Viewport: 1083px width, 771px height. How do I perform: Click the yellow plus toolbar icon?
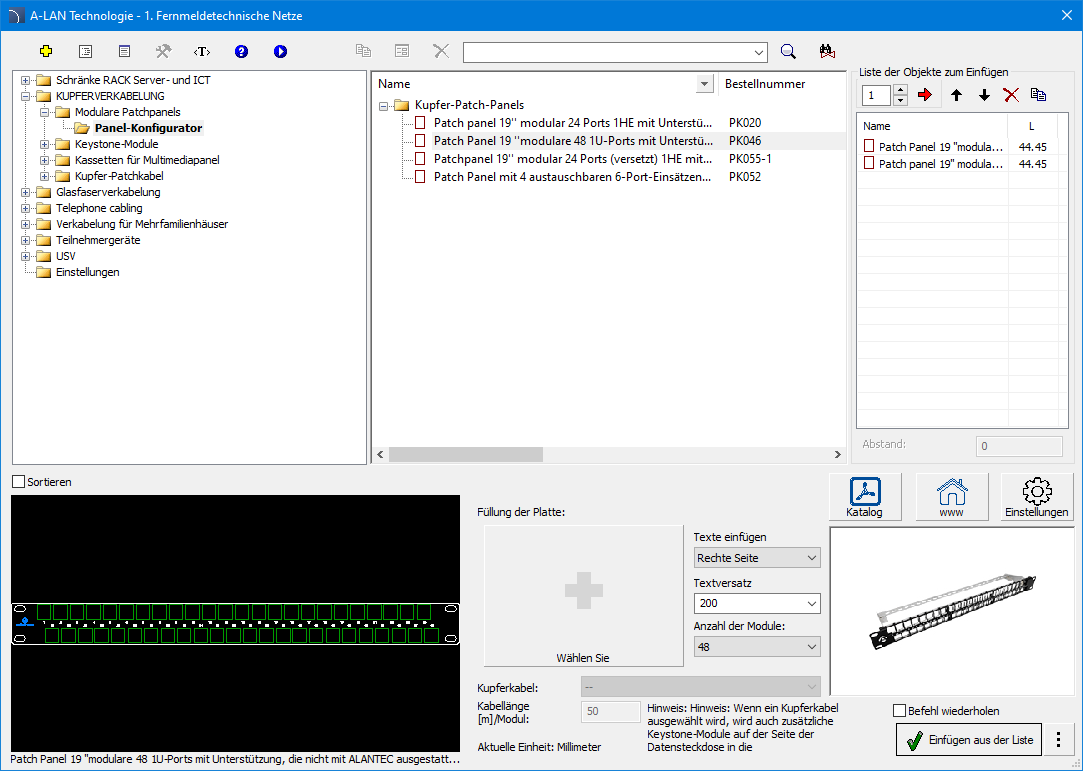pos(45,51)
